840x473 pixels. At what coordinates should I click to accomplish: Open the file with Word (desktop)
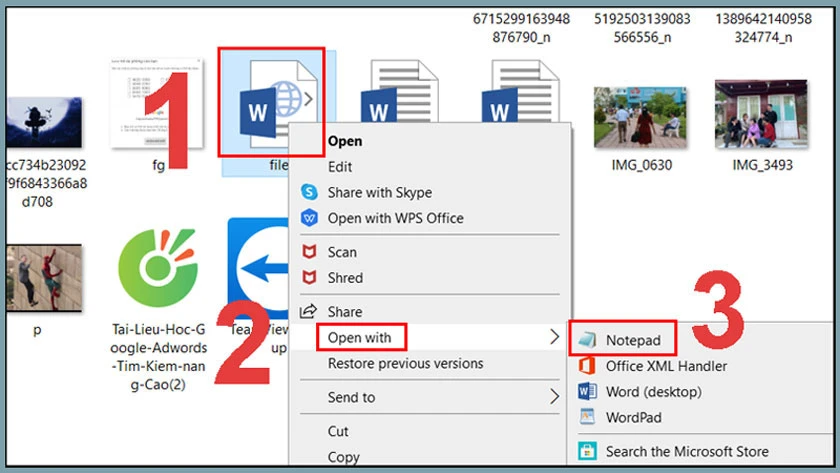click(x=654, y=392)
